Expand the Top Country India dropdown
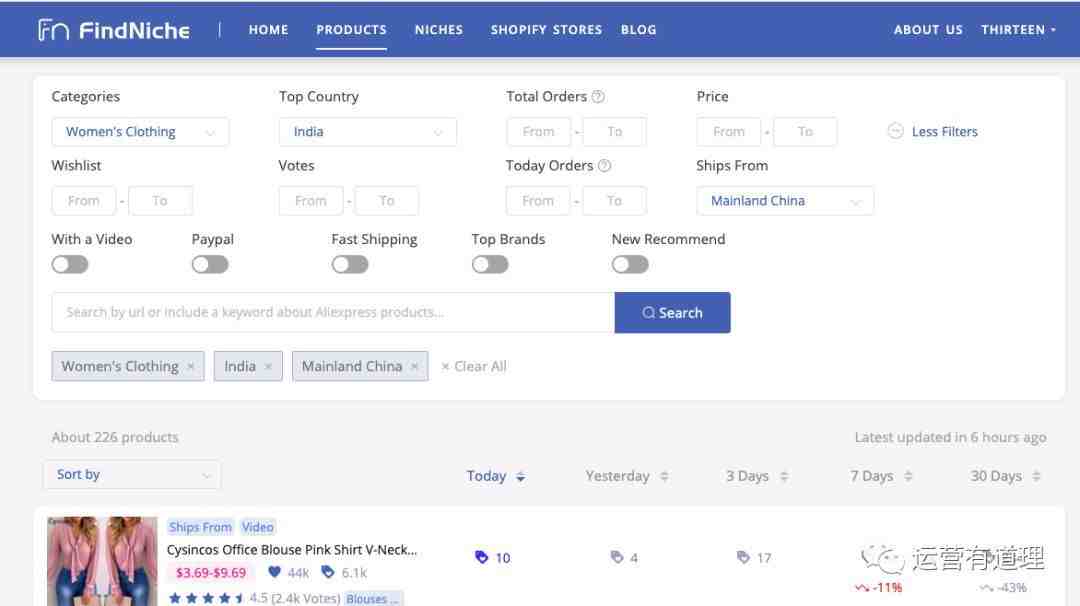 click(368, 132)
